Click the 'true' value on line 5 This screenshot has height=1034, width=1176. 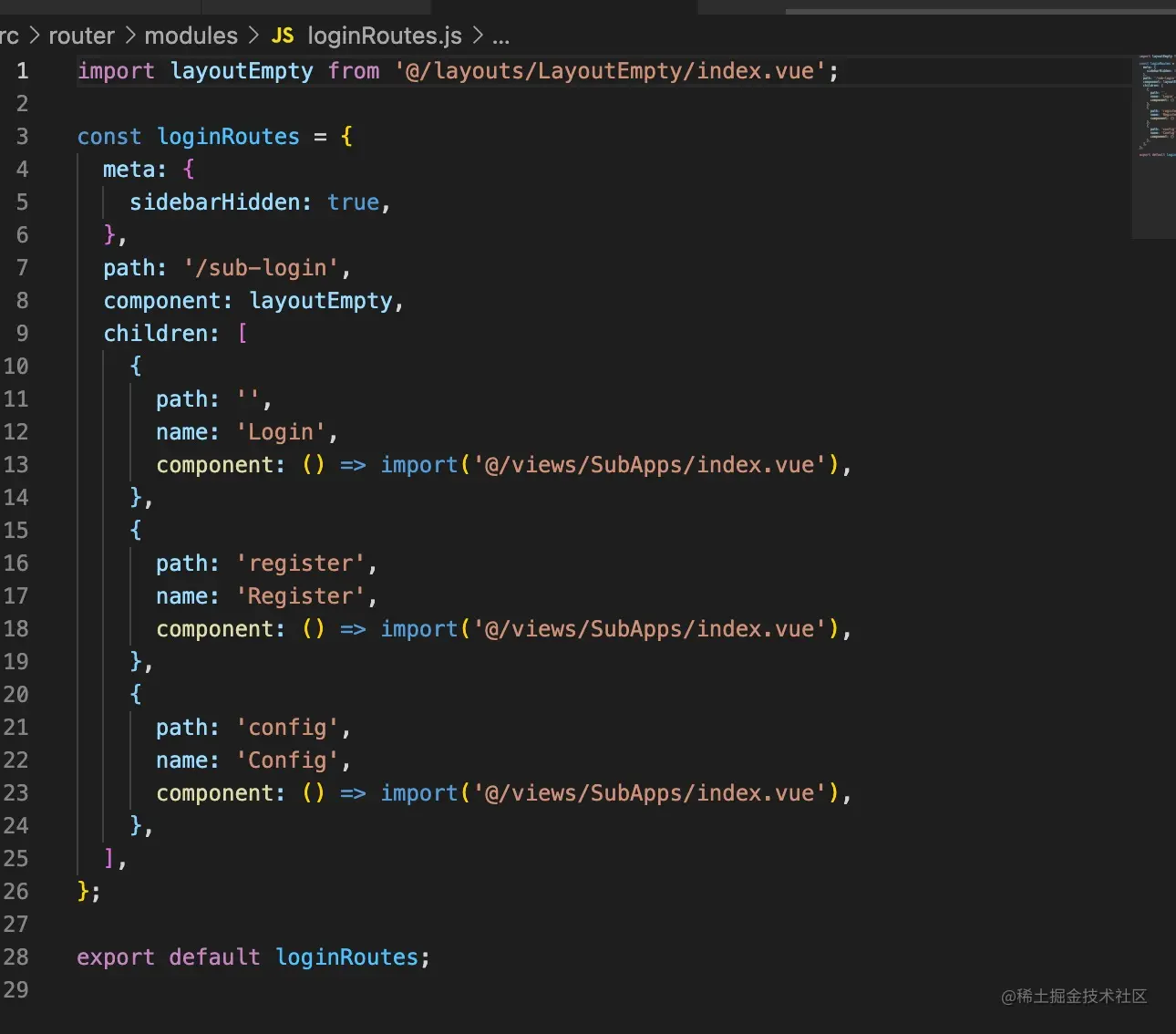click(353, 202)
